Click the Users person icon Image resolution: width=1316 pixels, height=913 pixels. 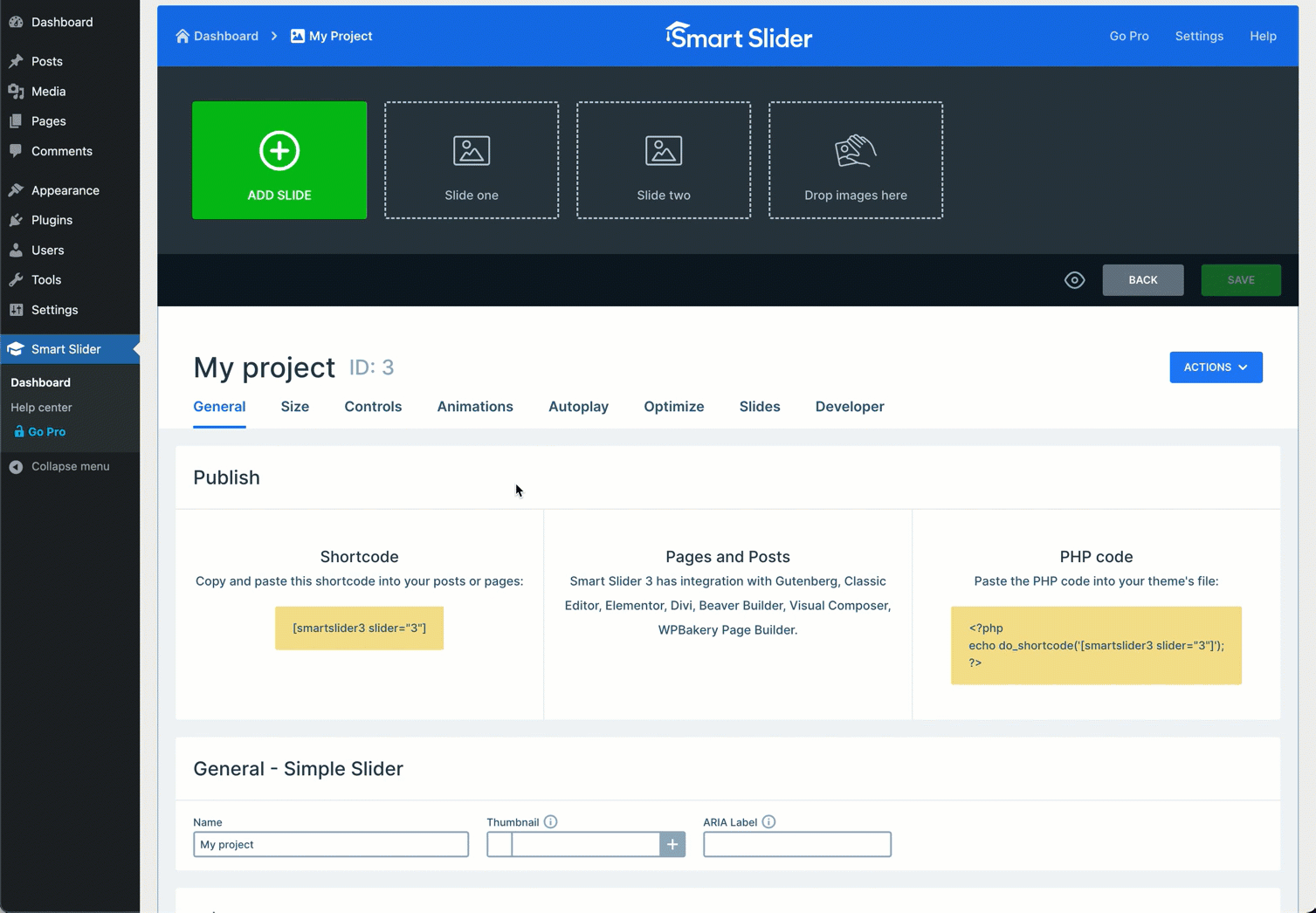pyautogui.click(x=16, y=250)
